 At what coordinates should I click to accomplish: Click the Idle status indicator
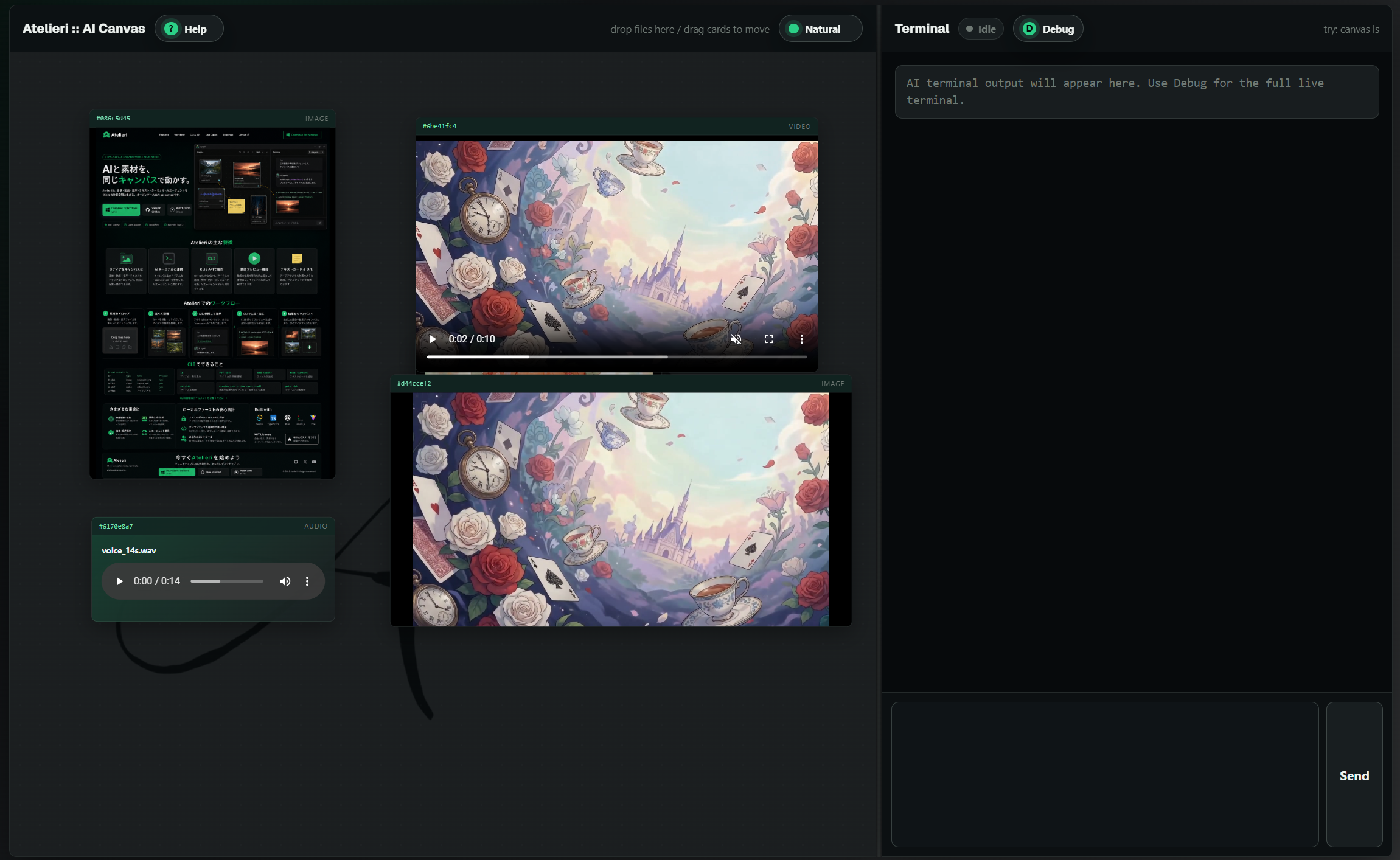click(x=980, y=29)
